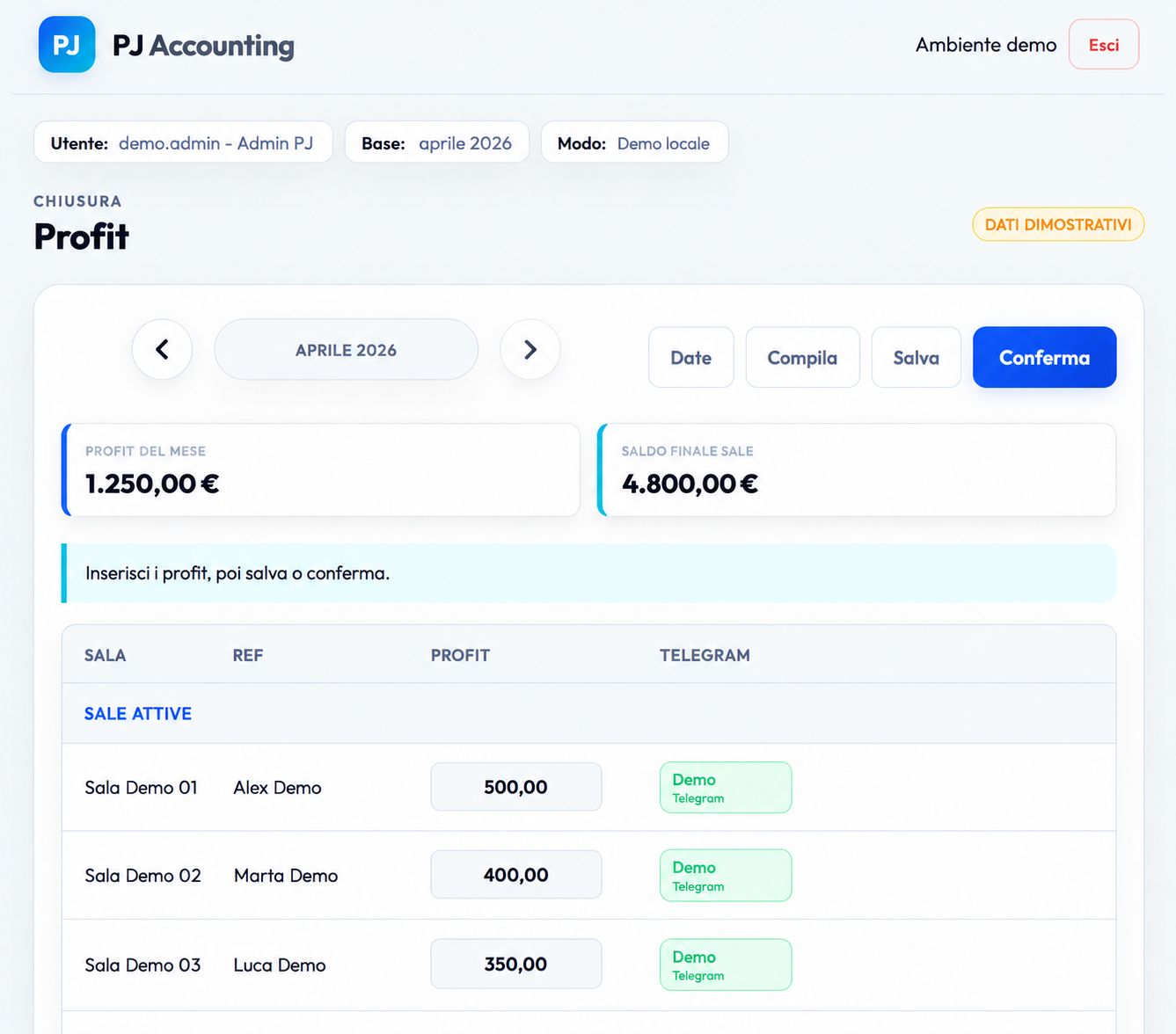Save with the Salva button
This screenshot has width=1176, height=1034.
[x=916, y=358]
